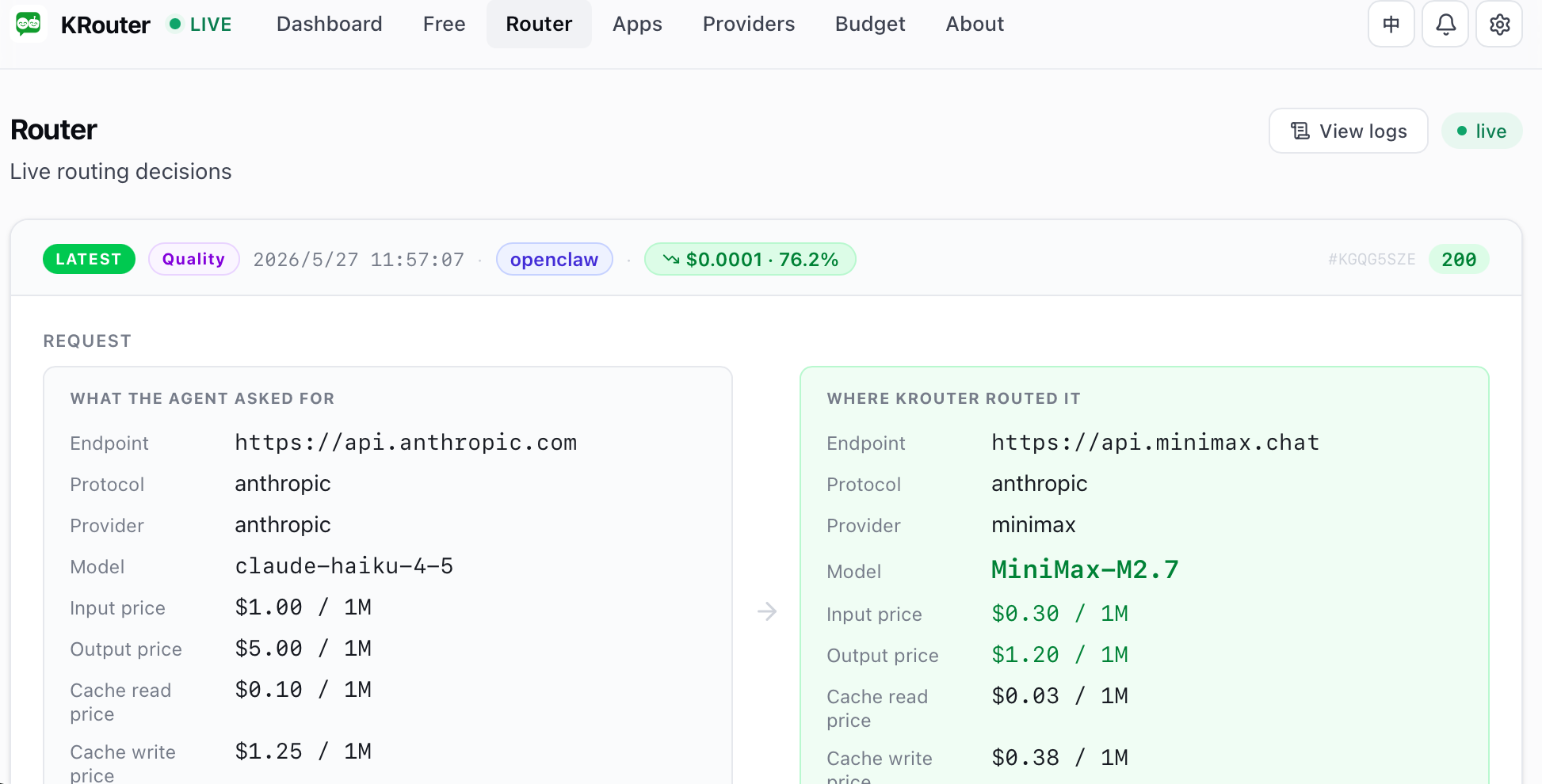Click the Live routing decisions subtitle
The height and width of the screenshot is (784, 1542).
[x=120, y=171]
